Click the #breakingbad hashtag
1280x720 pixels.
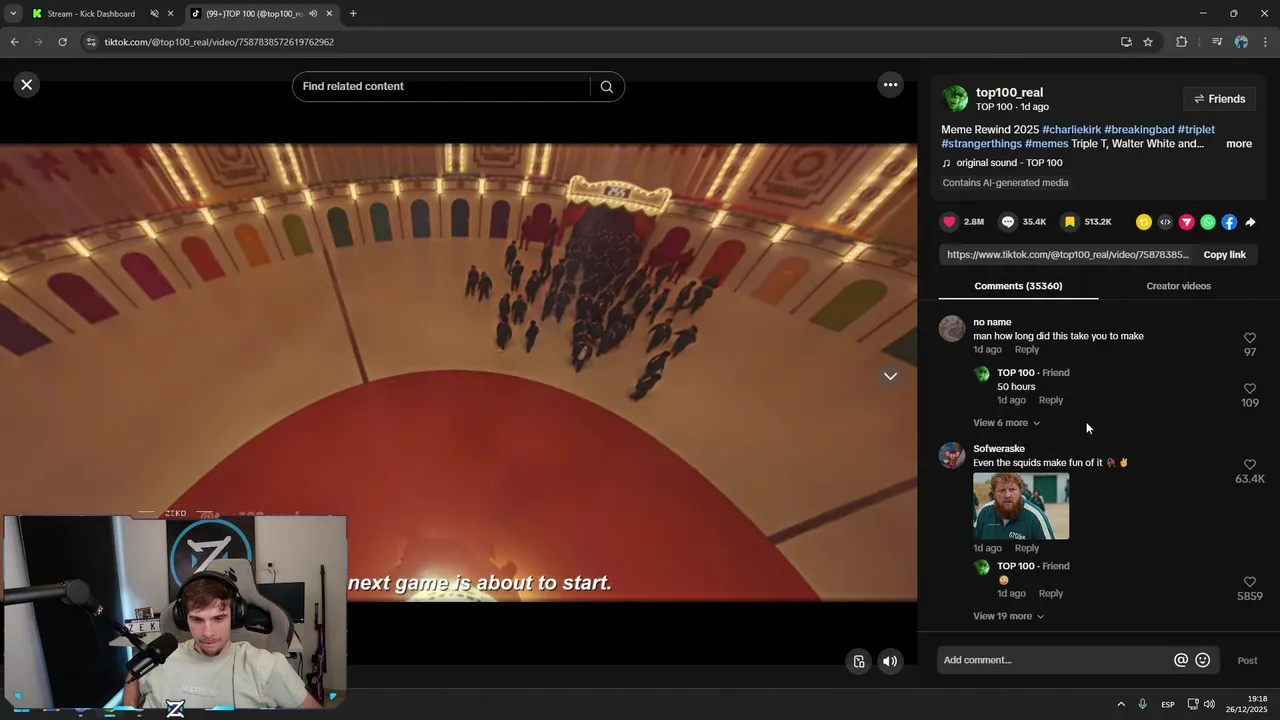[1139, 130]
